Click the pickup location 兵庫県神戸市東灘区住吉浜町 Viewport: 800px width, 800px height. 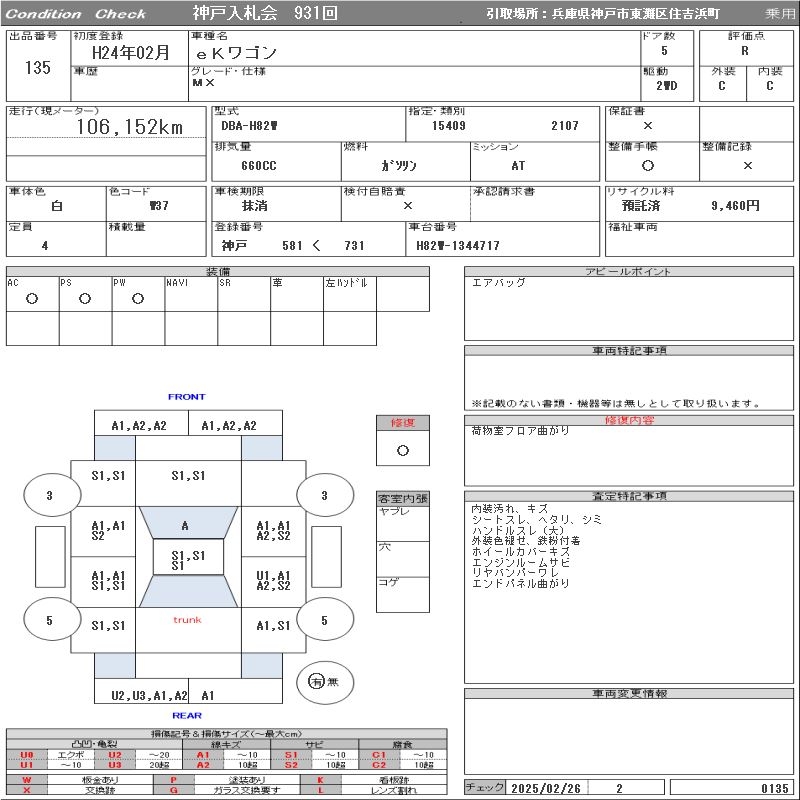pyautogui.click(x=636, y=14)
